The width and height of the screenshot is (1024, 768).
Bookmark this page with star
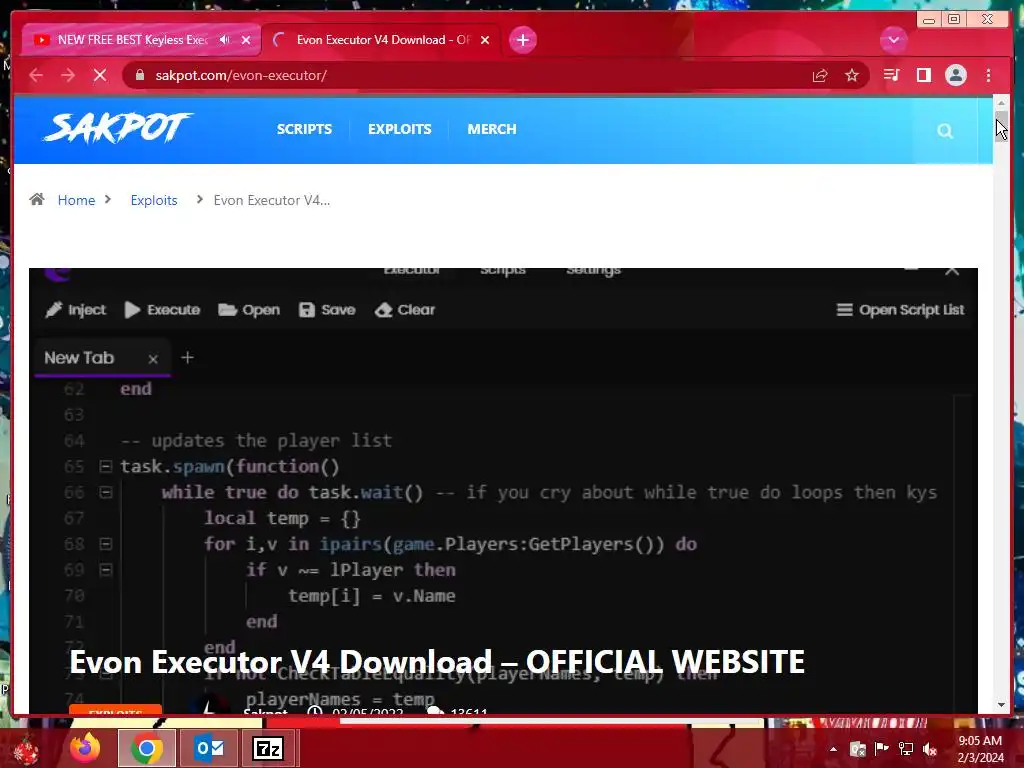852,75
